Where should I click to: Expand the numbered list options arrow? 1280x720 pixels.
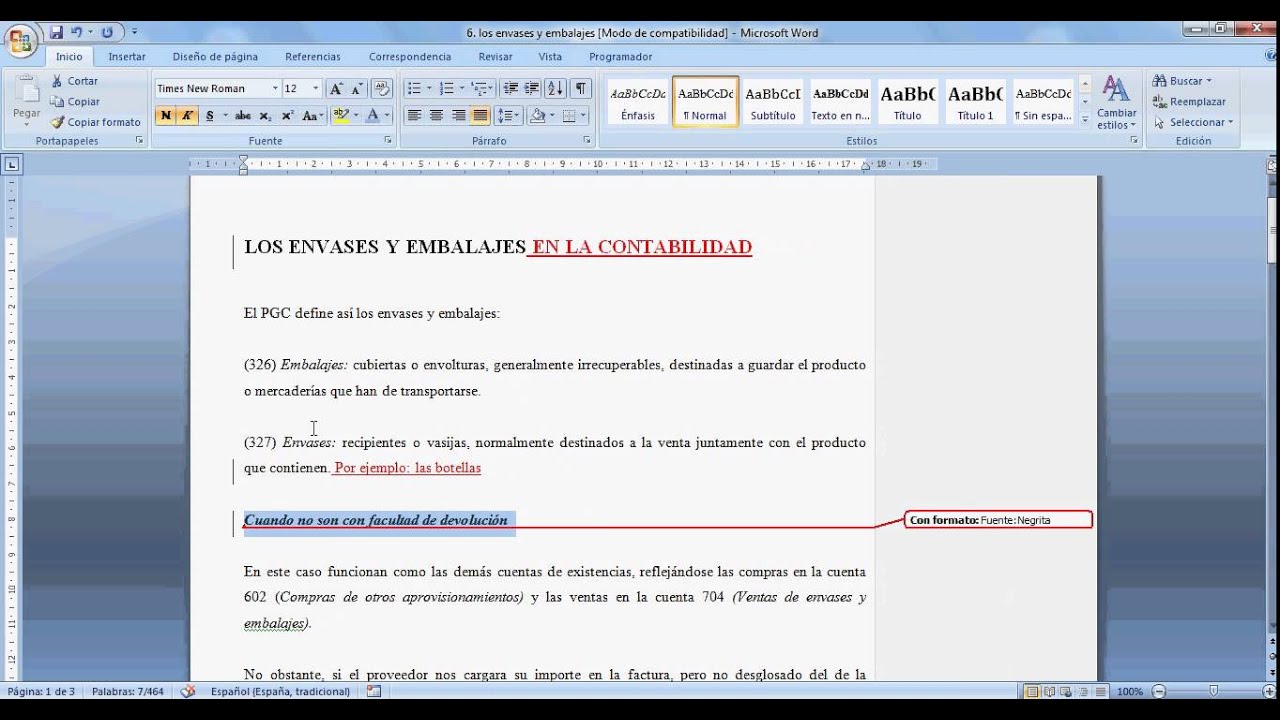tap(461, 88)
